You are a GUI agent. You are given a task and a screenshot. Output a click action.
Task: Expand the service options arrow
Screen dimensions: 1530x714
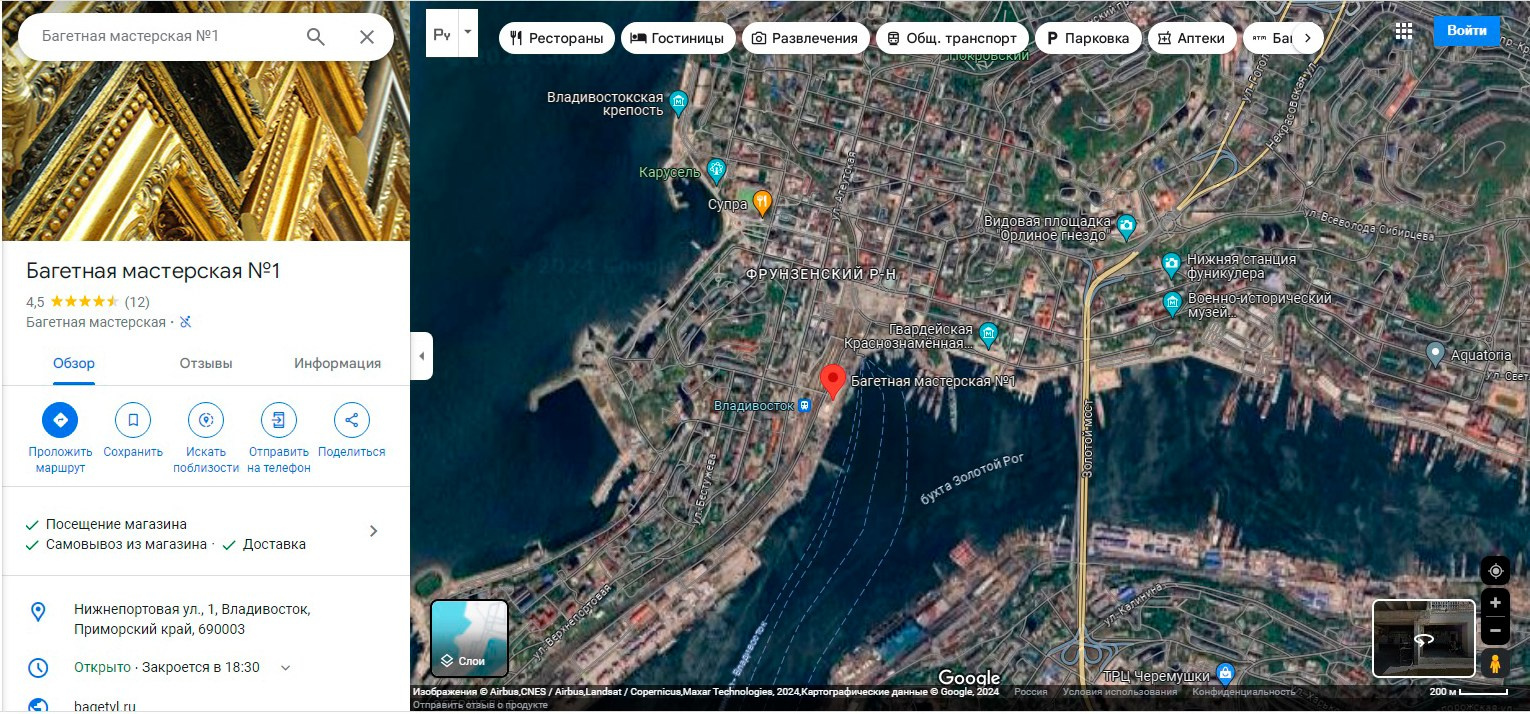click(x=373, y=531)
